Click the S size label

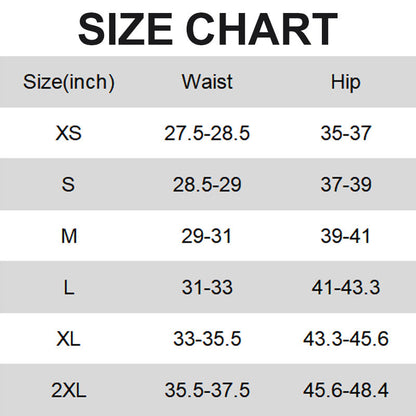[68, 184]
